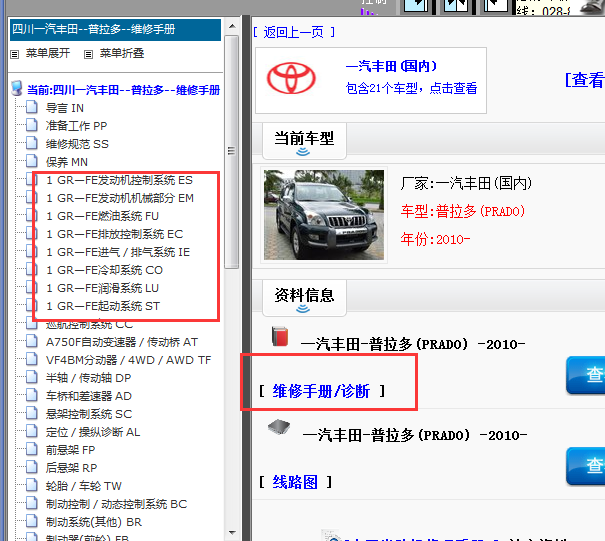Screen dimensions: 605x541
Task: Click the blue 查 button beside 维修手册/诊断
Action: pyautogui.click(x=585, y=375)
